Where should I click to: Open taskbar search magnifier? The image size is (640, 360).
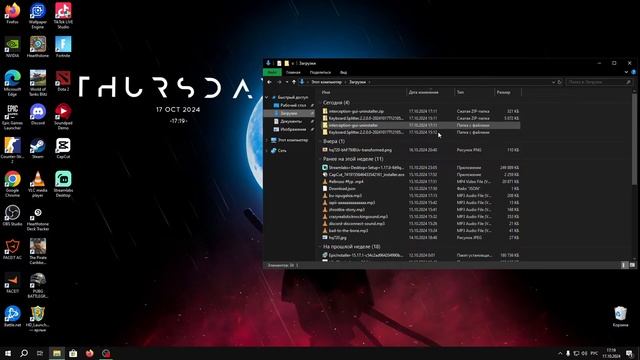tap(24, 353)
